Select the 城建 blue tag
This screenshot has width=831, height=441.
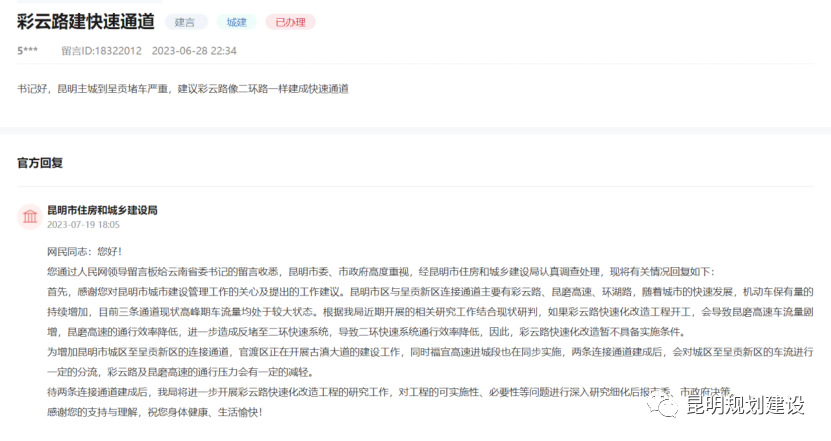click(x=236, y=21)
